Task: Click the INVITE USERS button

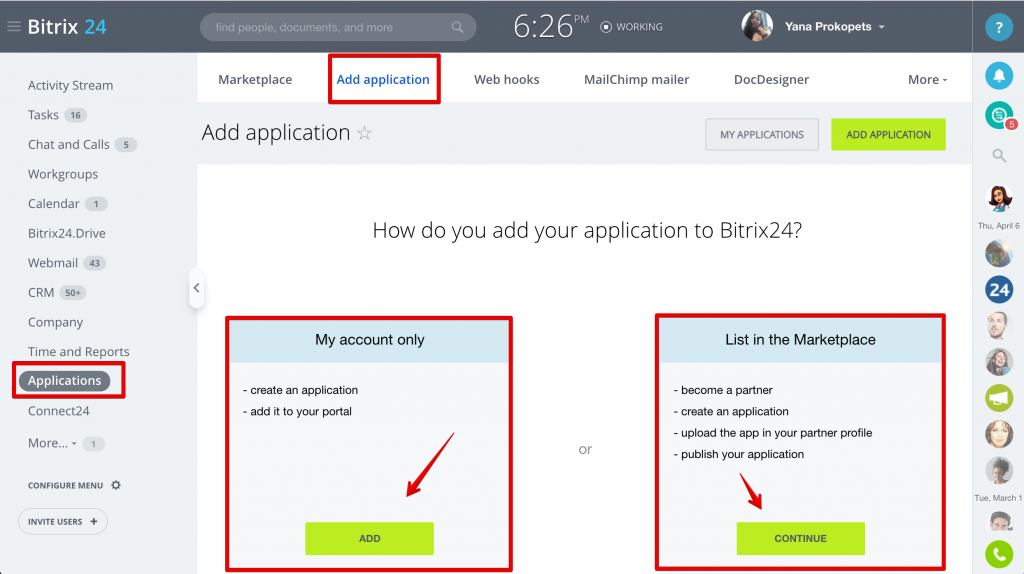Action: tap(63, 522)
